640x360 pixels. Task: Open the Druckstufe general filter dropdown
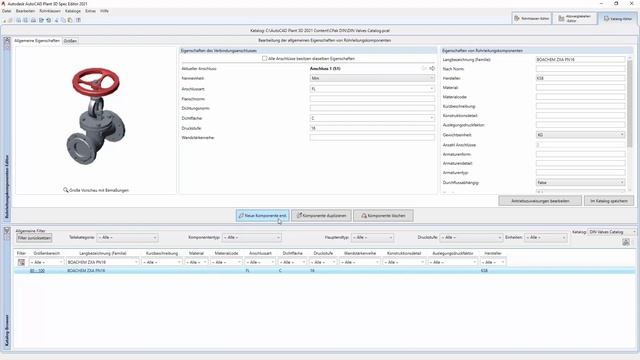click(471, 237)
